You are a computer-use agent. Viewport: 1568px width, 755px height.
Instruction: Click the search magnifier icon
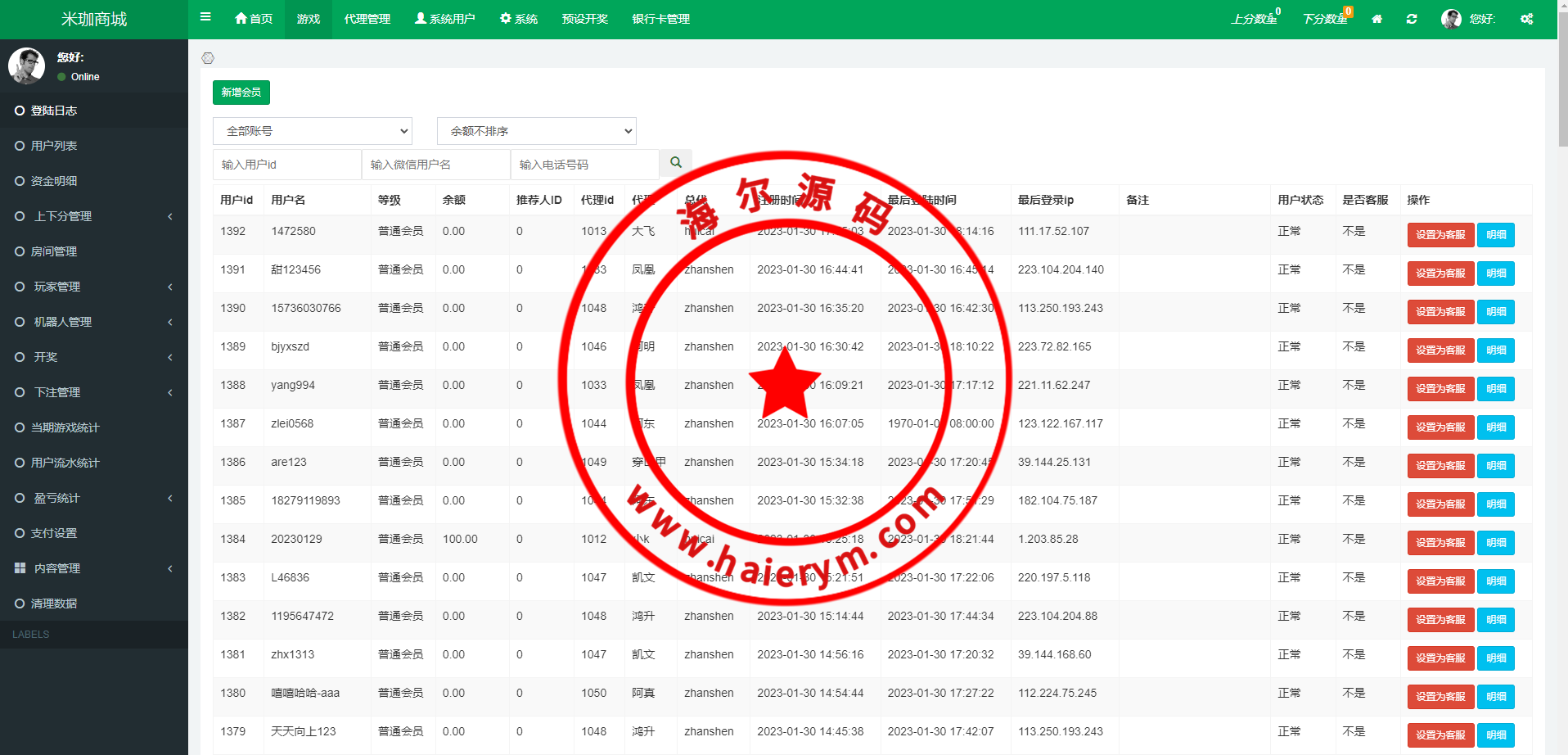676,163
